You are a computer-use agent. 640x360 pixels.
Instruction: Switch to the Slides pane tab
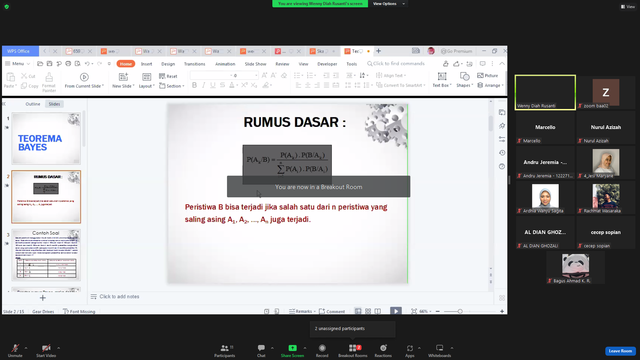pyautogui.click(x=54, y=104)
